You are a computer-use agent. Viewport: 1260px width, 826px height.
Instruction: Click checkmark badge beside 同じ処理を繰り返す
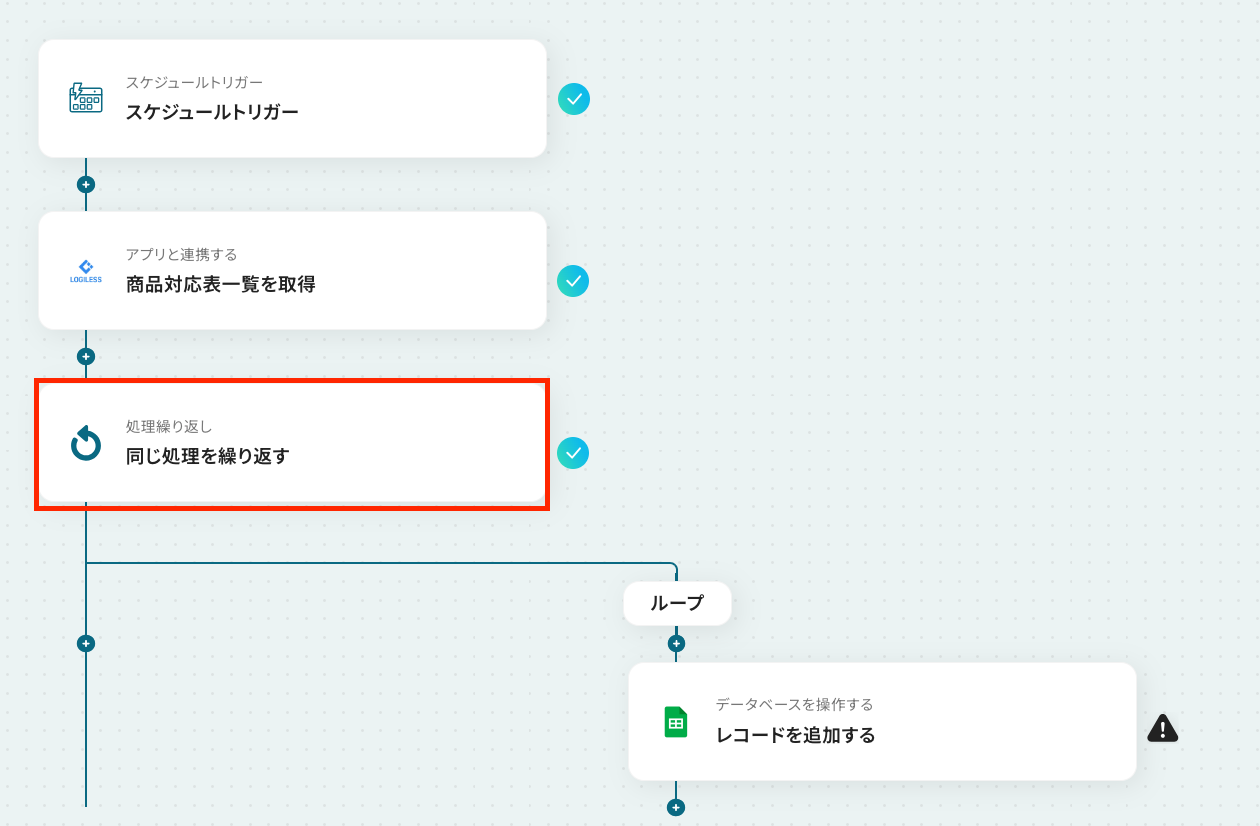pos(573,453)
